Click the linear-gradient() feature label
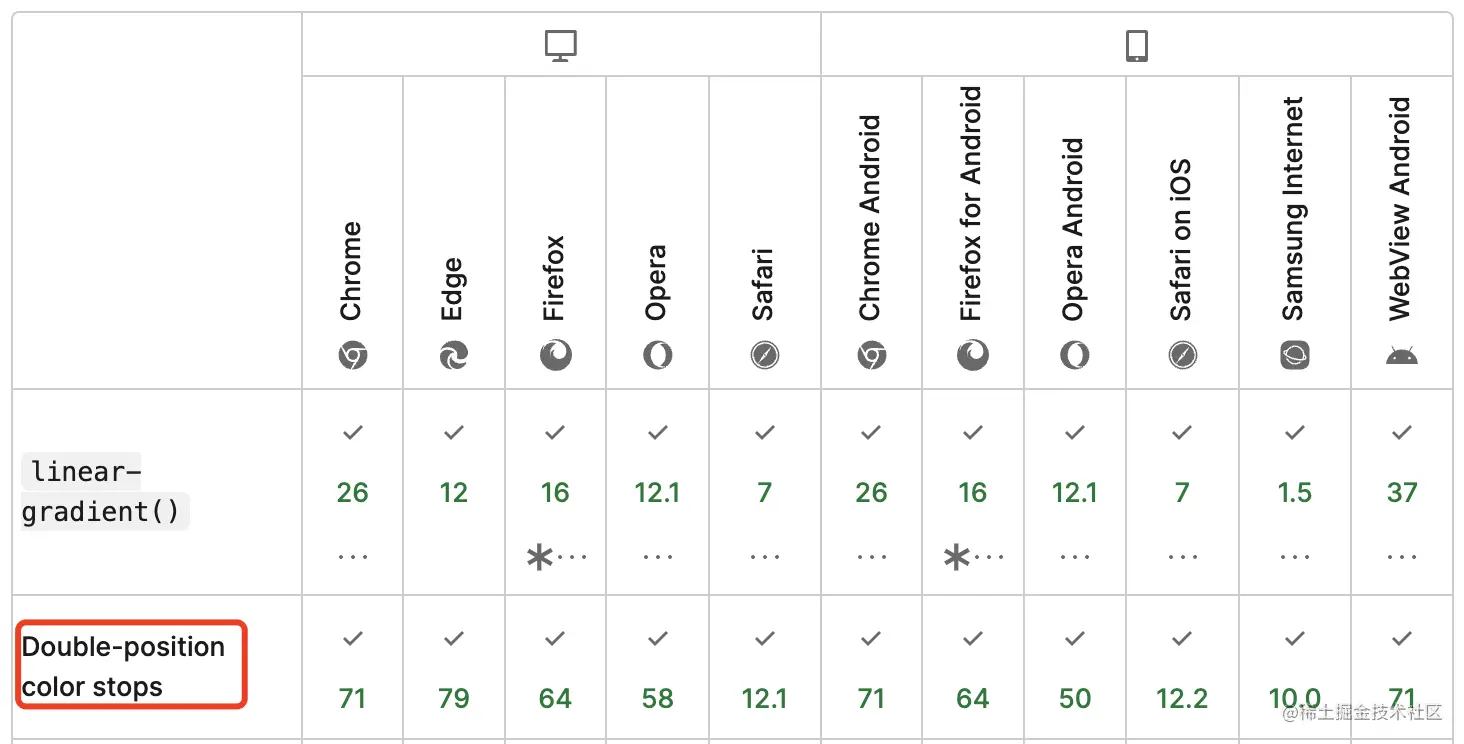This screenshot has width=1464, height=744. pyautogui.click(x=104, y=491)
